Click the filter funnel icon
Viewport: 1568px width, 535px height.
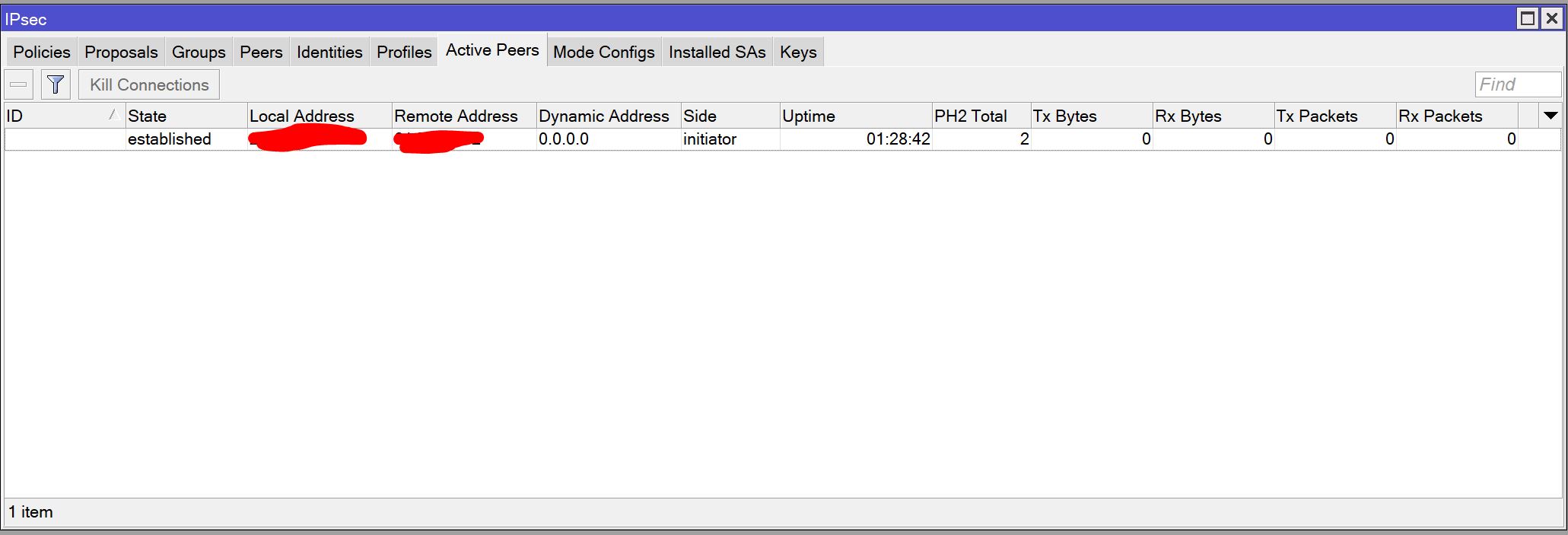coord(56,84)
